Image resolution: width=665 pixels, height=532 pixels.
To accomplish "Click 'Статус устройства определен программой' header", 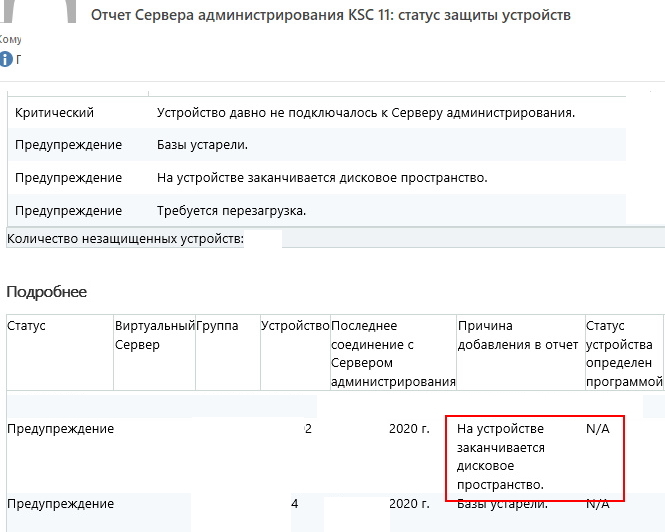I will pyautogui.click(x=624, y=354).
